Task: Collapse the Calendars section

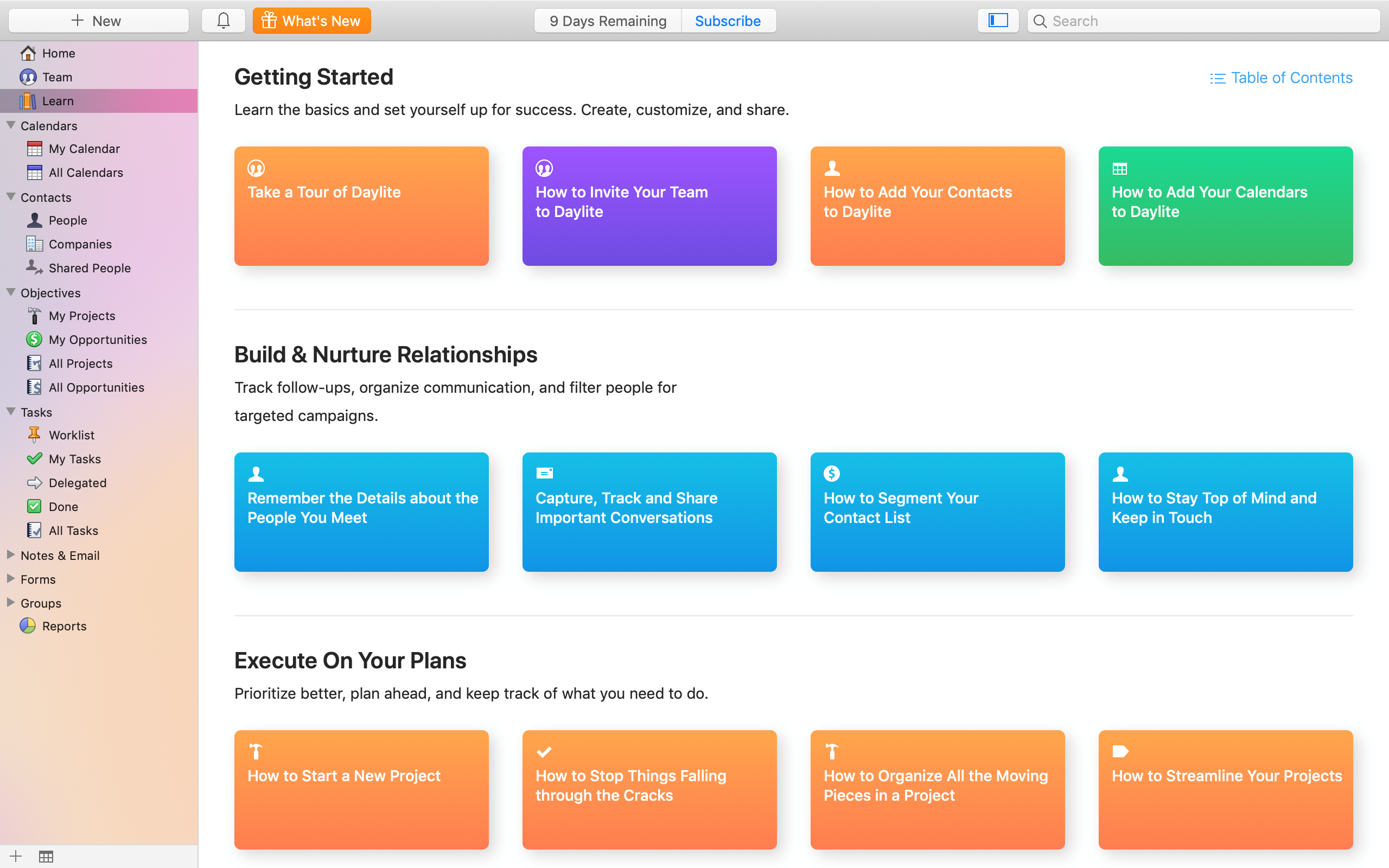Action: (x=10, y=125)
